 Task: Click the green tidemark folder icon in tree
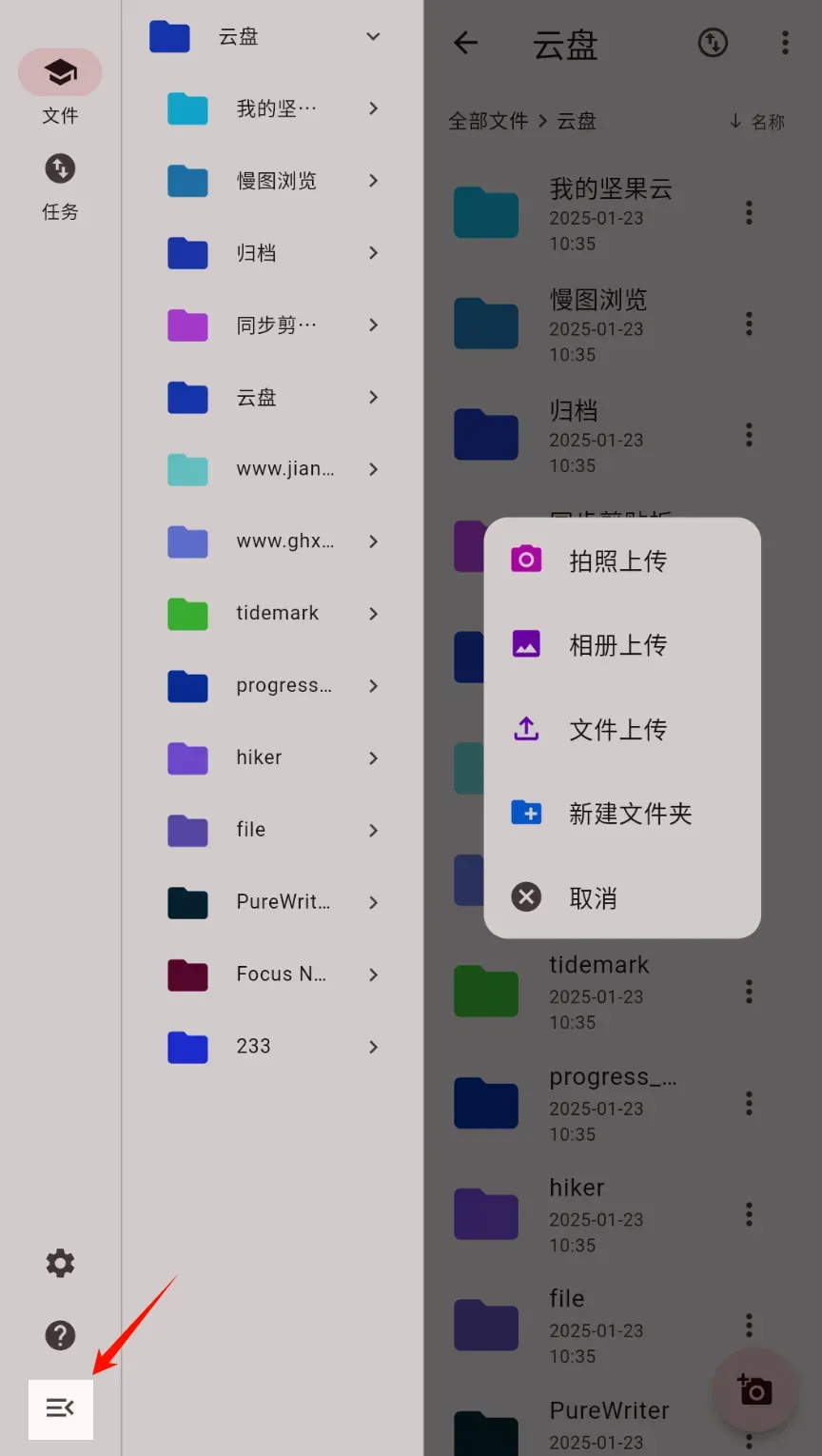pos(188,614)
